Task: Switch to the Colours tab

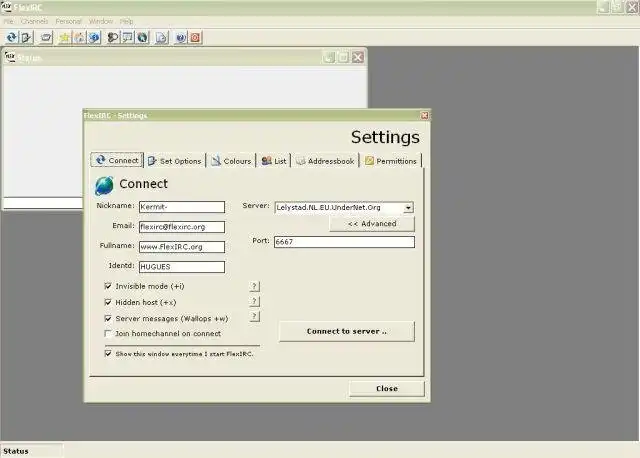Action: [x=231, y=161]
